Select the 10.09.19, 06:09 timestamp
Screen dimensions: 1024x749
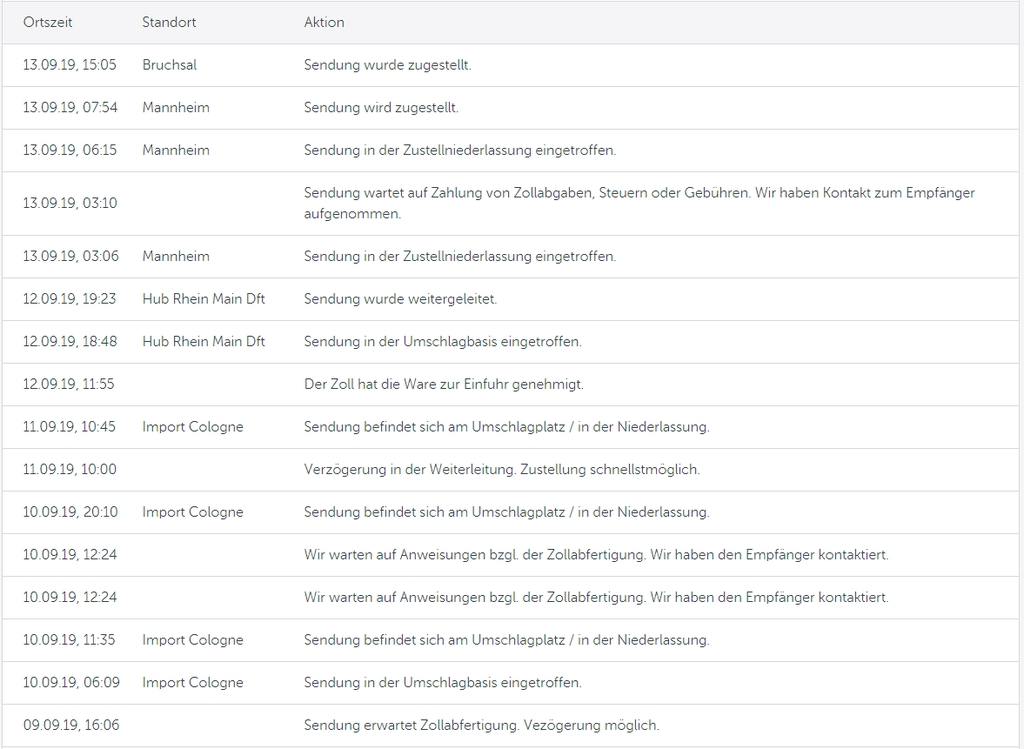(70, 682)
